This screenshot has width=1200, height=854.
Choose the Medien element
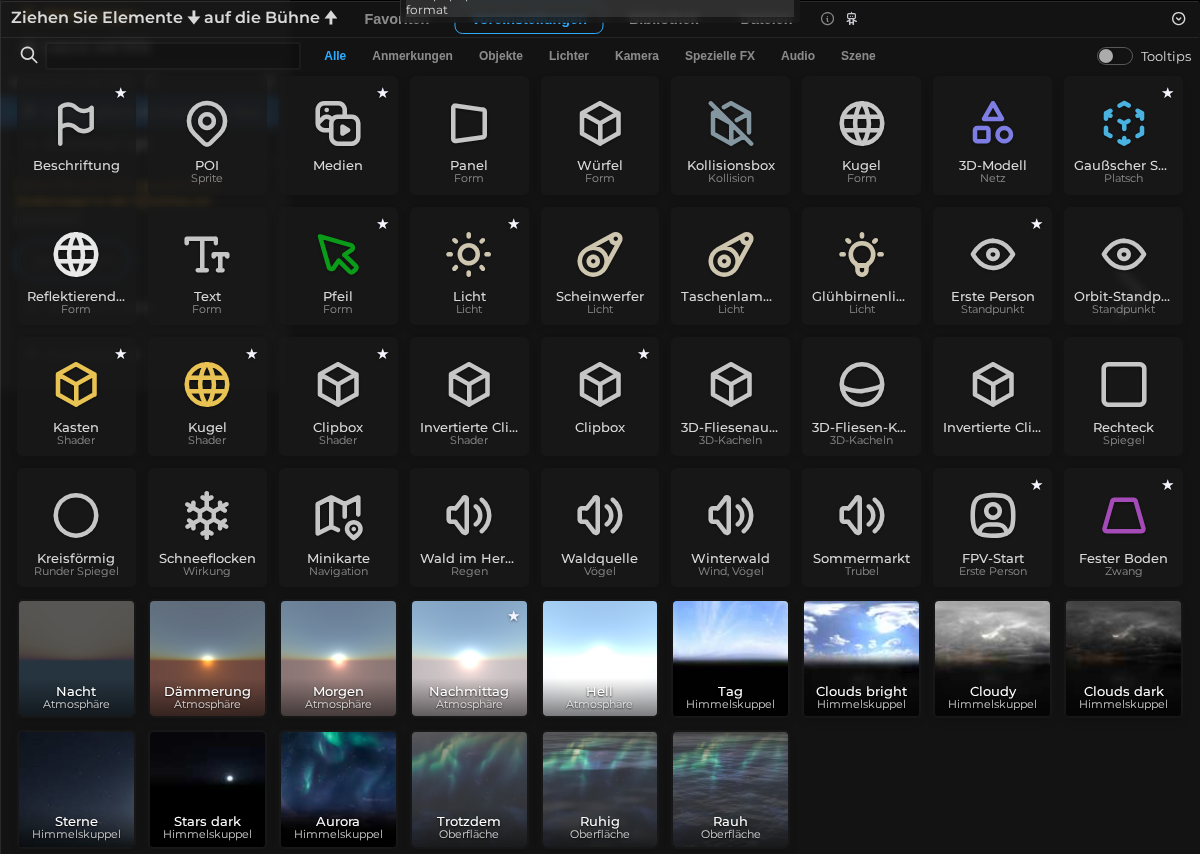click(x=338, y=135)
